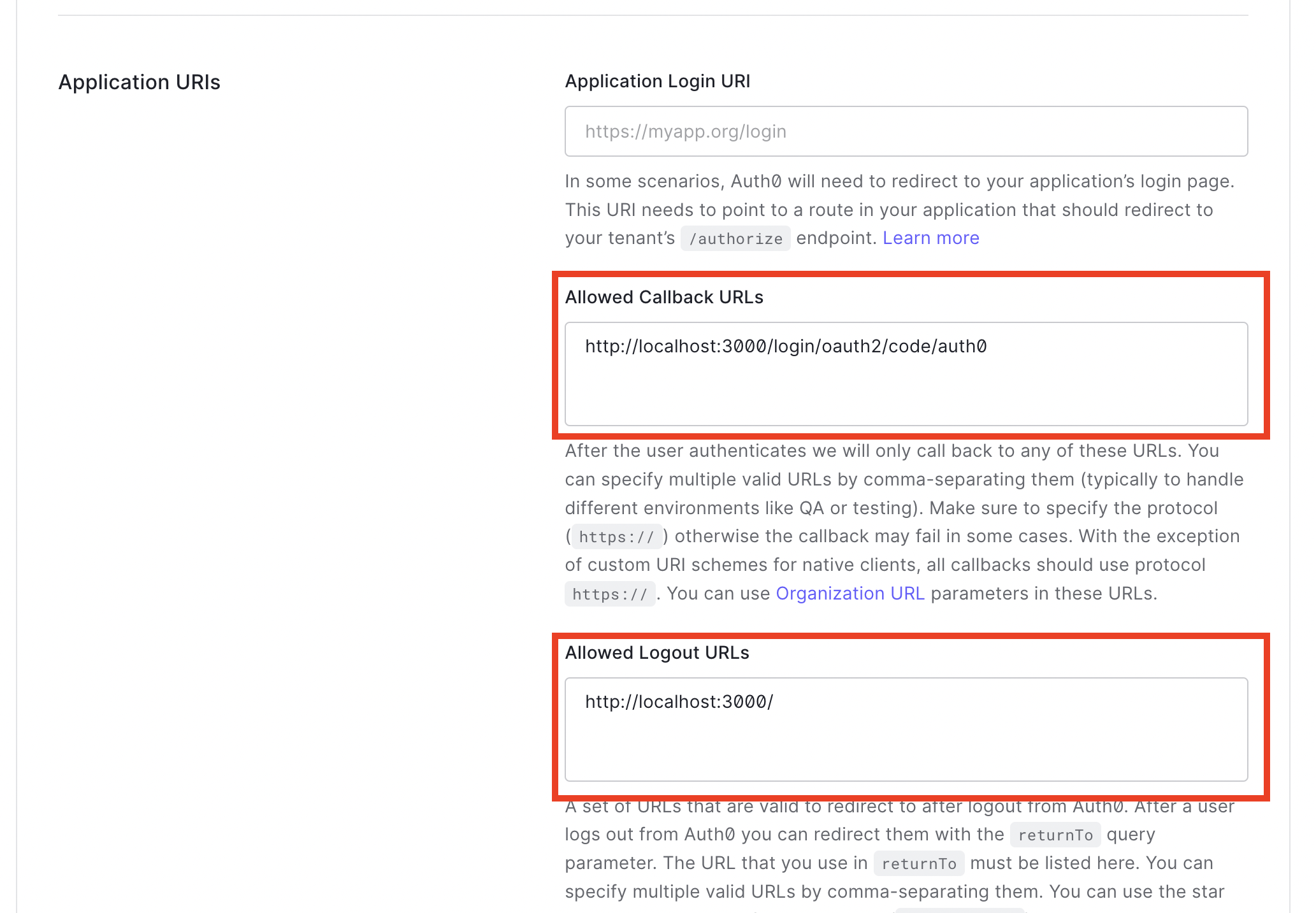The image size is (1316, 913).
Task: Click the https://myapp.org/login placeholder field
Action: tap(905, 131)
